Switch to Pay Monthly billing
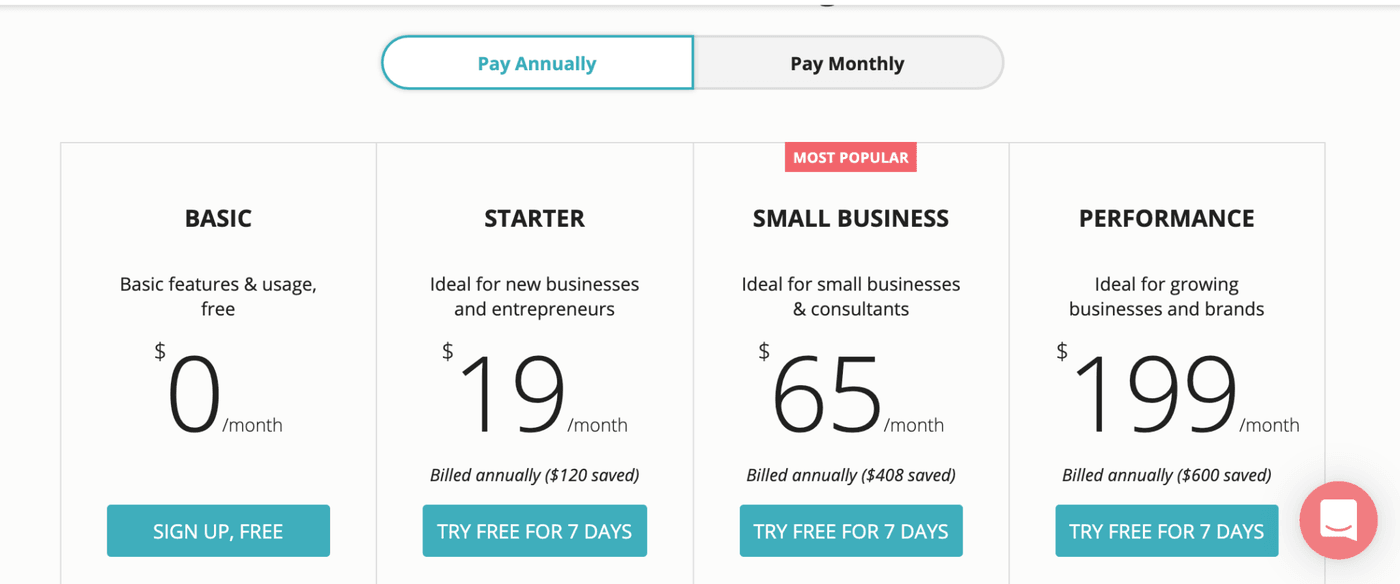Viewport: 1400px width, 584px height. [x=847, y=63]
